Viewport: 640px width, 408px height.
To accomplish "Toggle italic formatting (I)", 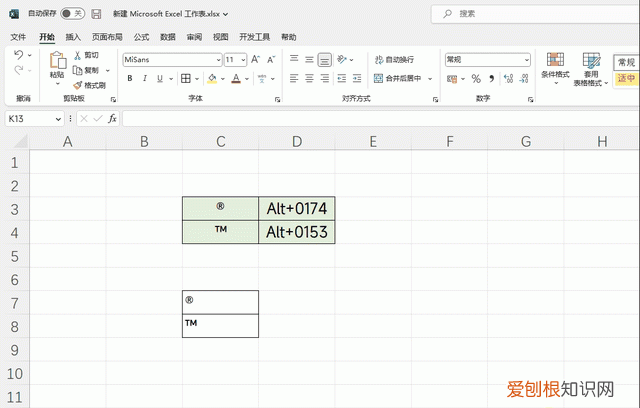I will [145, 78].
